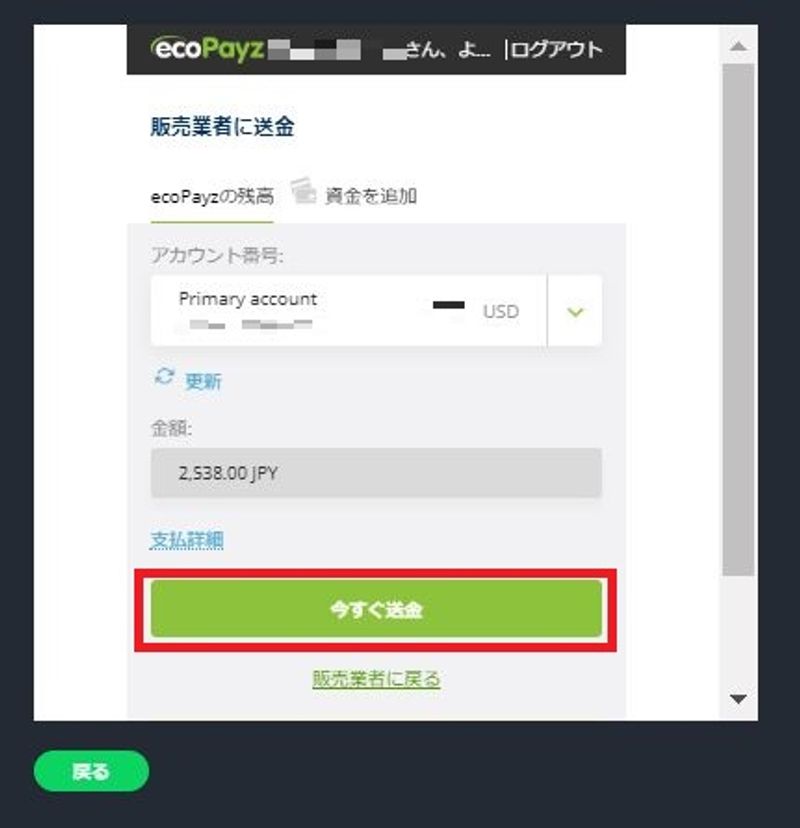Return via 販売業者に戻る link
800x828 pixels.
376,679
